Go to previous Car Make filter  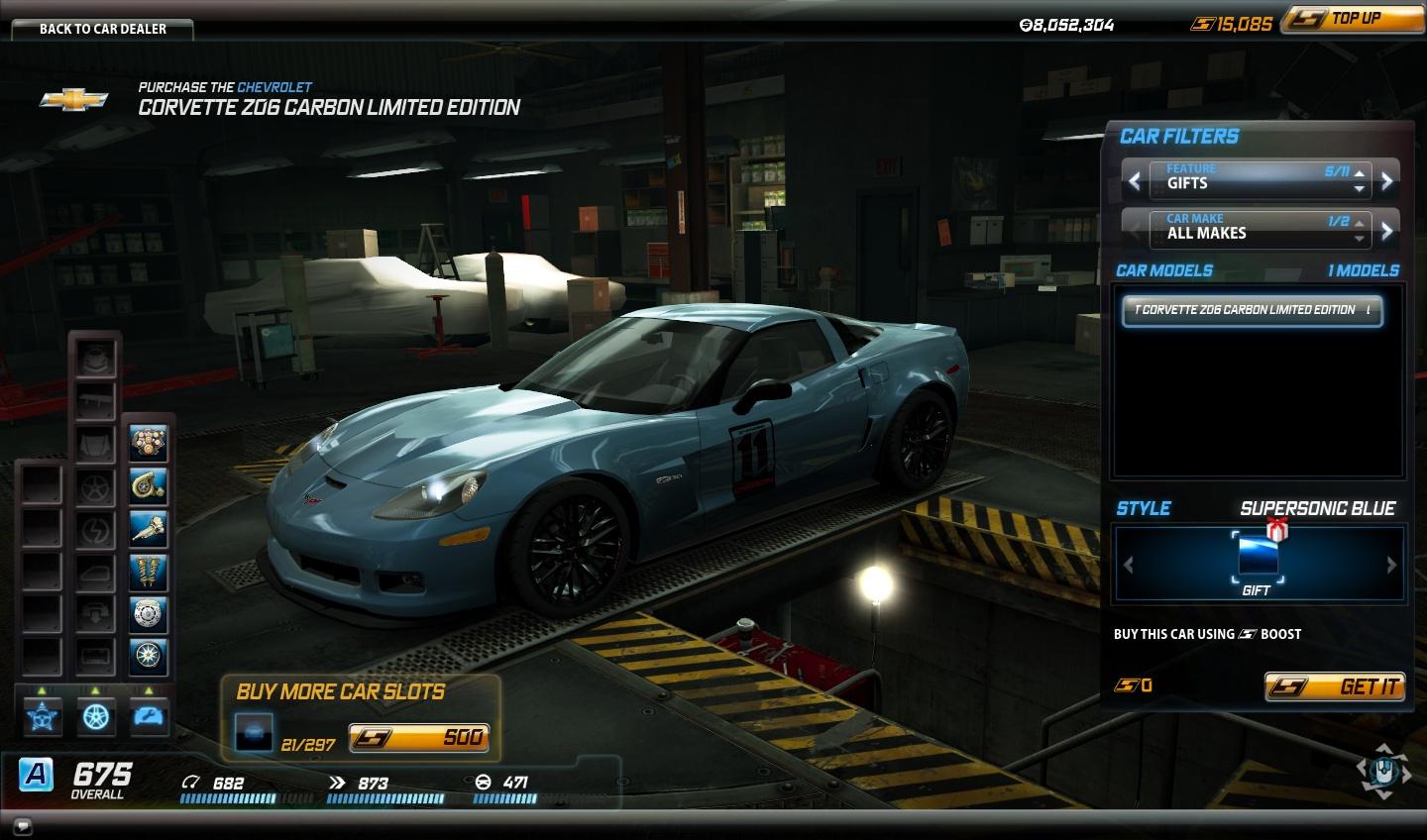tap(1135, 231)
